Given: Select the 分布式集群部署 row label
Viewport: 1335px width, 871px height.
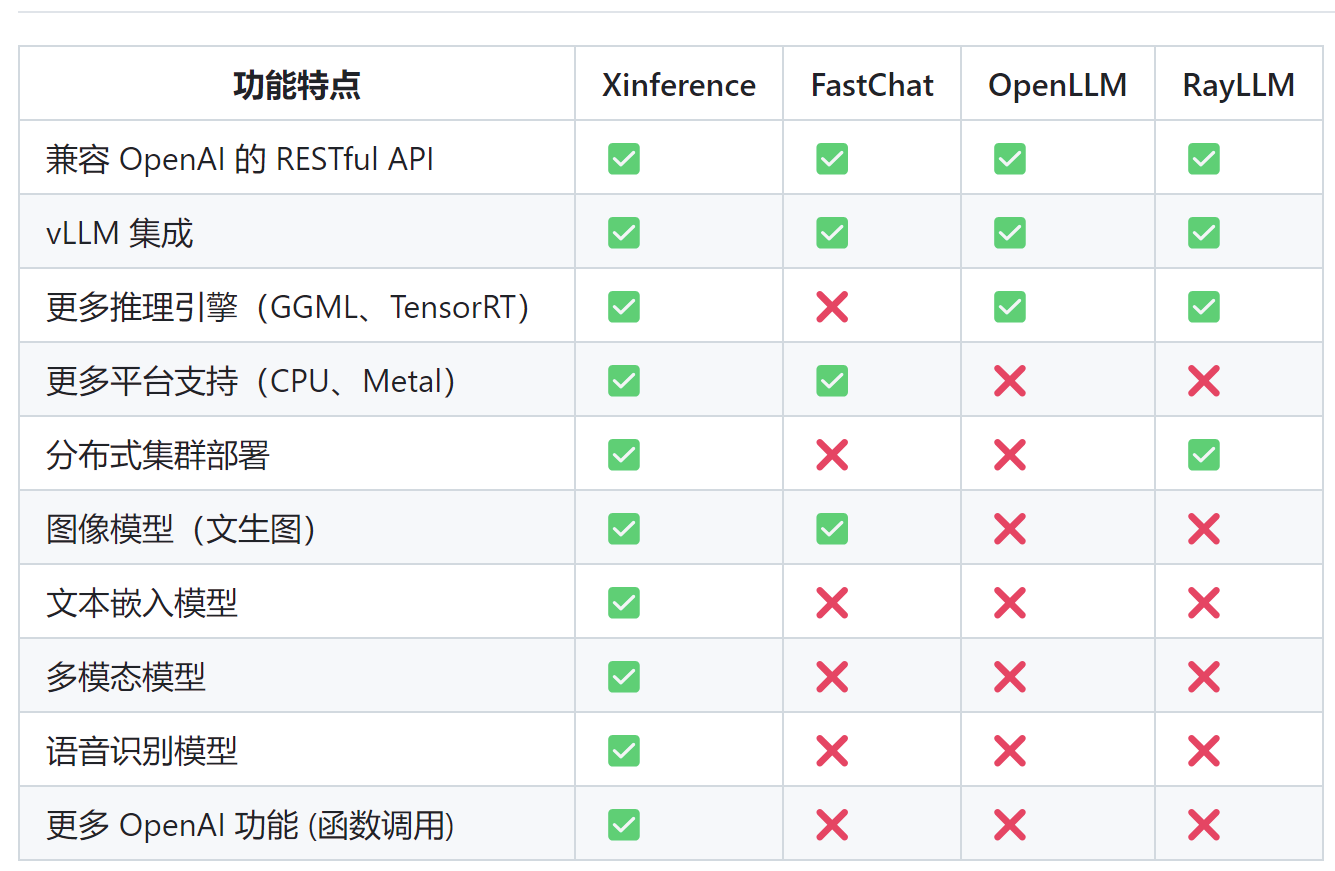Looking at the screenshot, I should 158,455.
